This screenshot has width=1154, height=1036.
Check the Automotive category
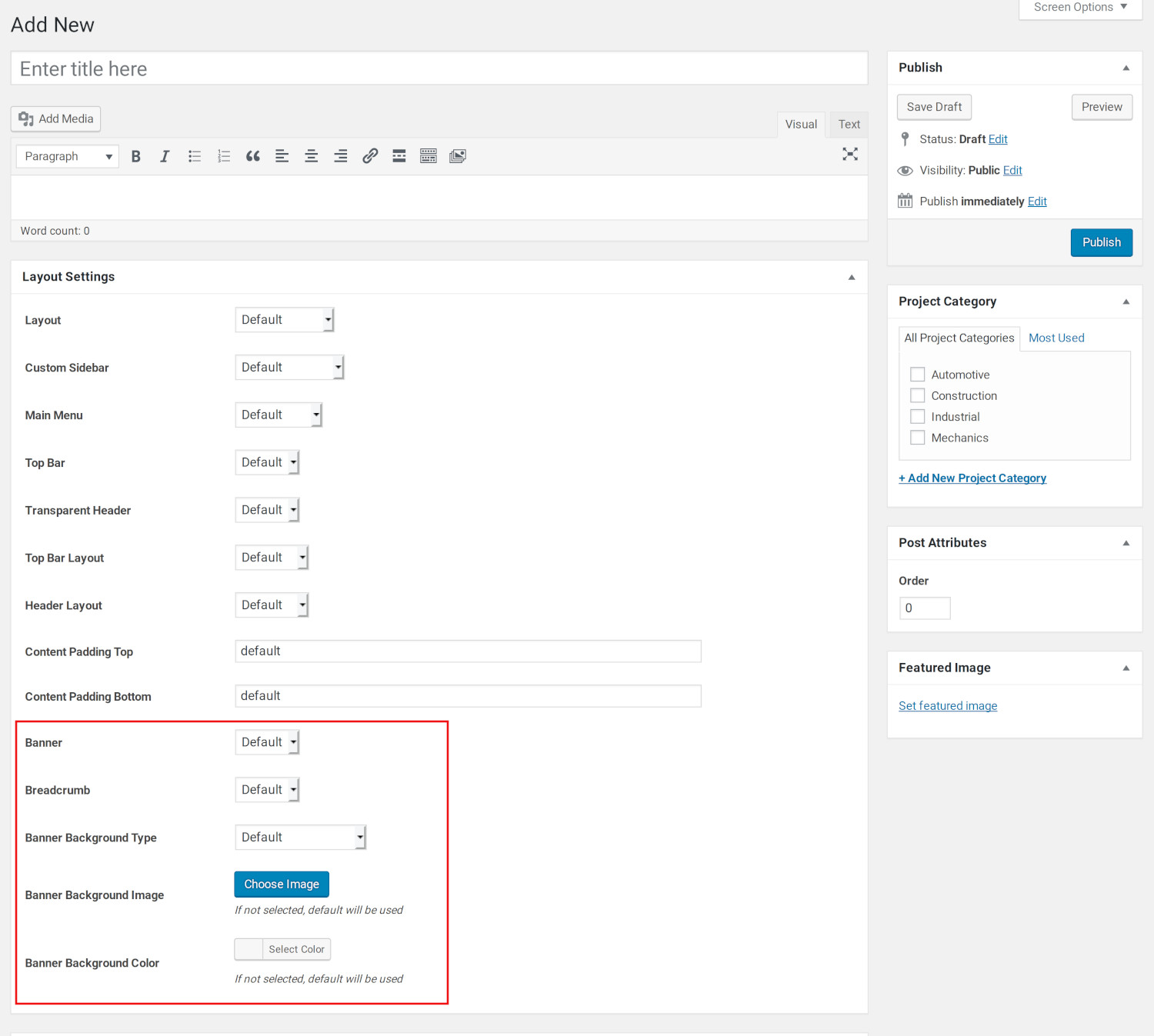coord(917,375)
